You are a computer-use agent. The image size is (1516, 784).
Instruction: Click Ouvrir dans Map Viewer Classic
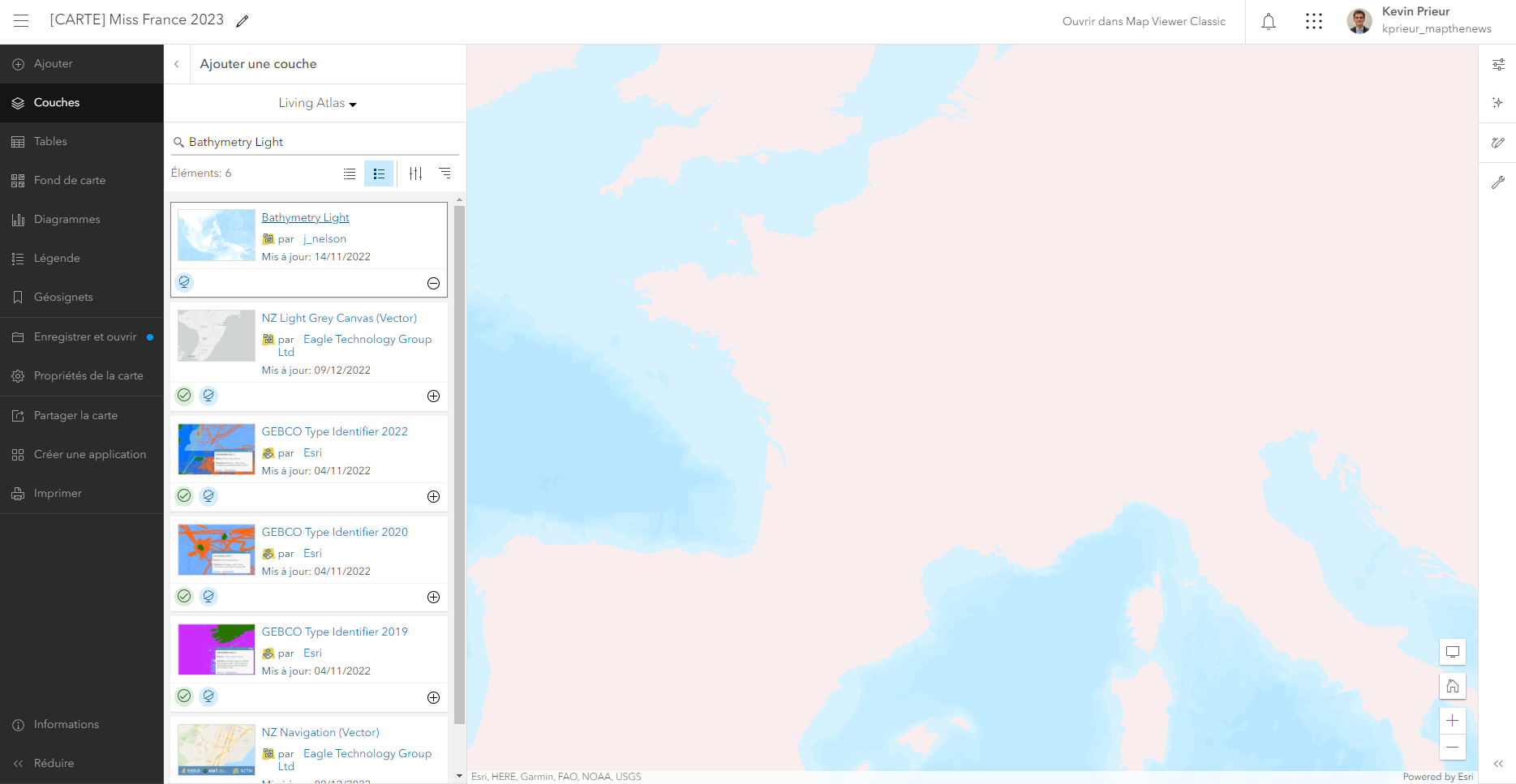(1144, 22)
